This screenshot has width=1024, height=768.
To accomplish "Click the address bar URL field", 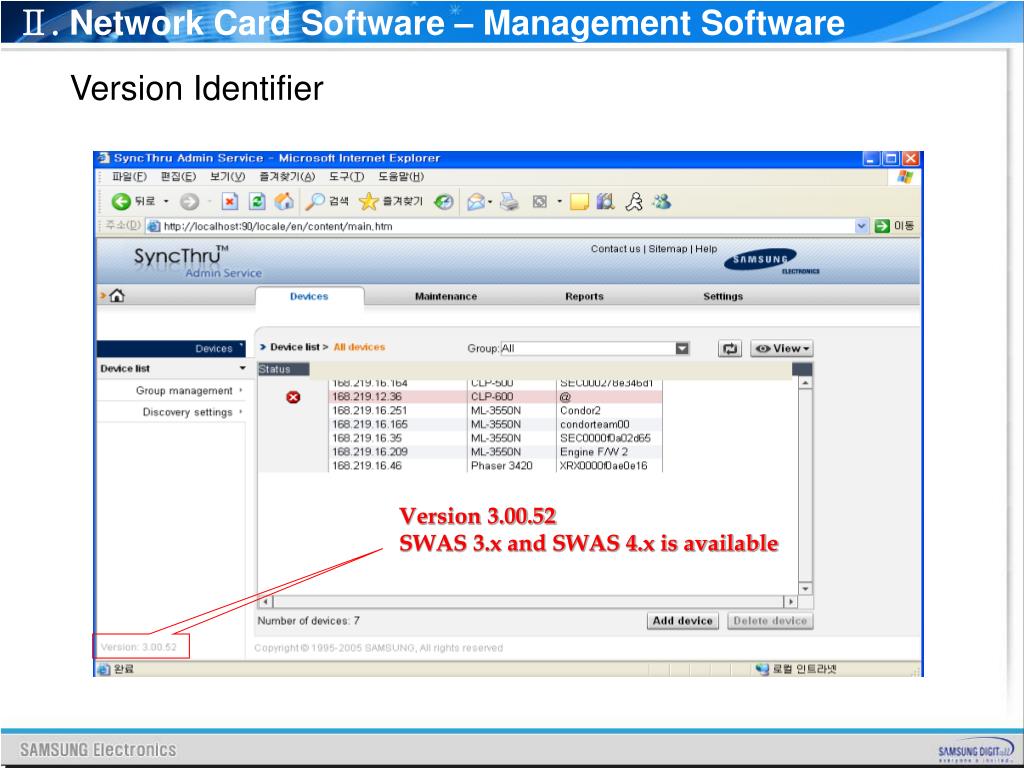I will [500, 226].
